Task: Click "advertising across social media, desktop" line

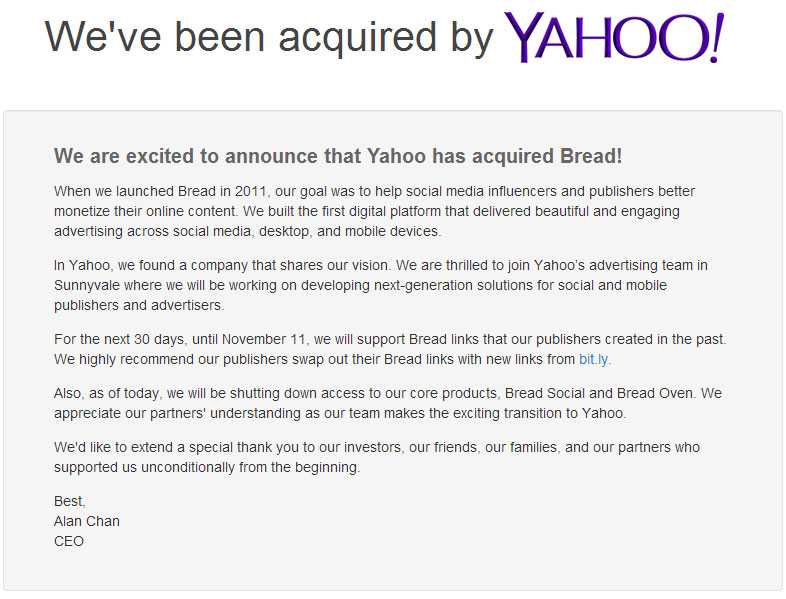Action: (x=248, y=231)
